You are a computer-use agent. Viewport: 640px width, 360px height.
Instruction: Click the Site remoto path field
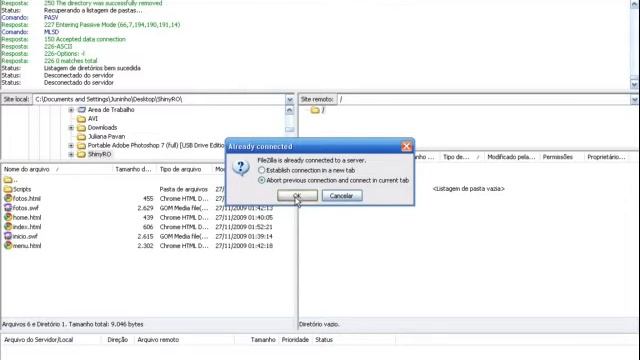click(x=484, y=100)
